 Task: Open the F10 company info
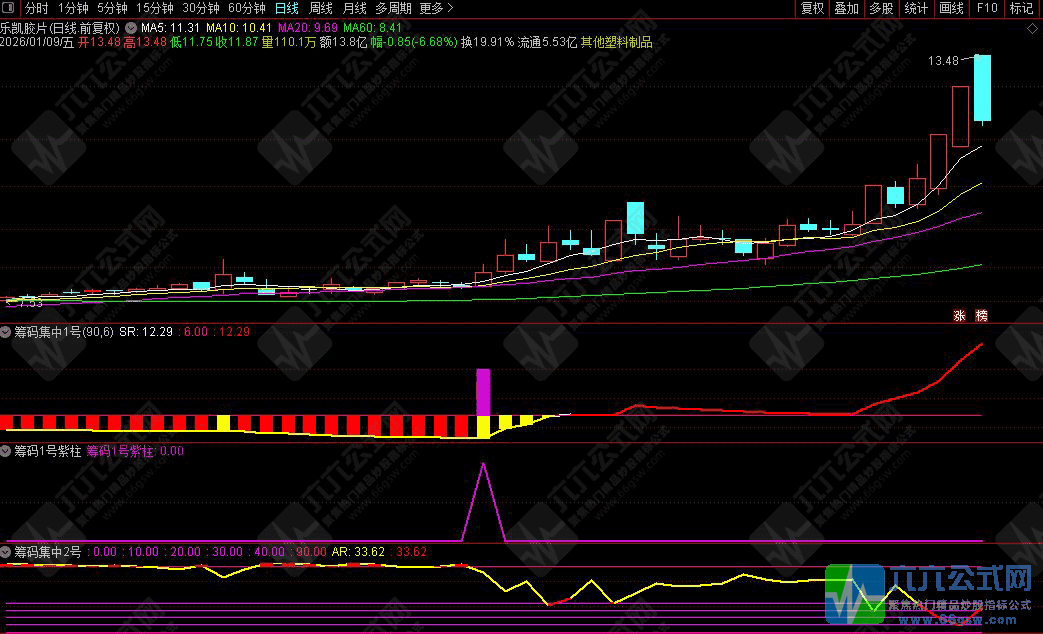tap(987, 8)
